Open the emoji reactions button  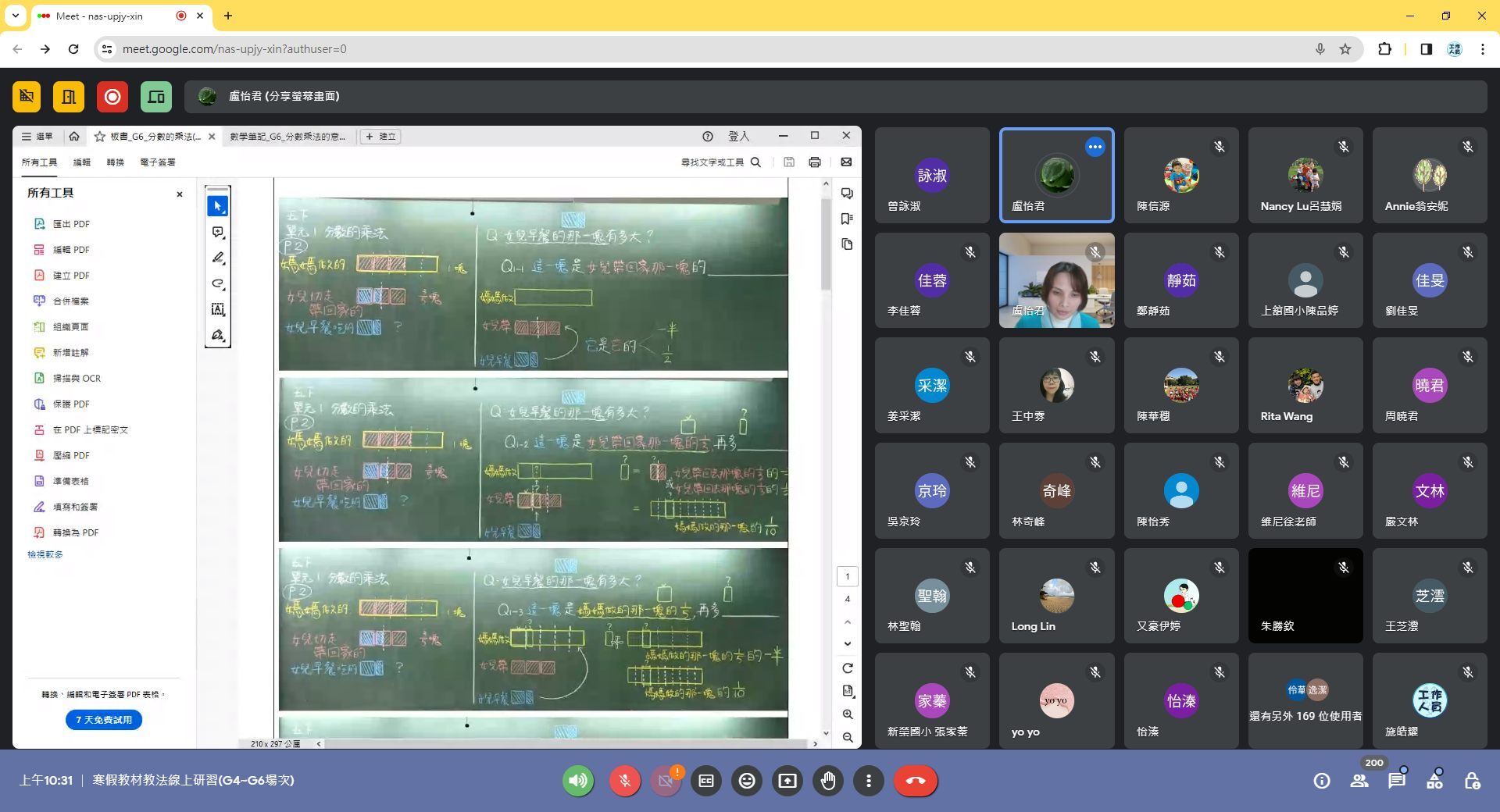[747, 781]
